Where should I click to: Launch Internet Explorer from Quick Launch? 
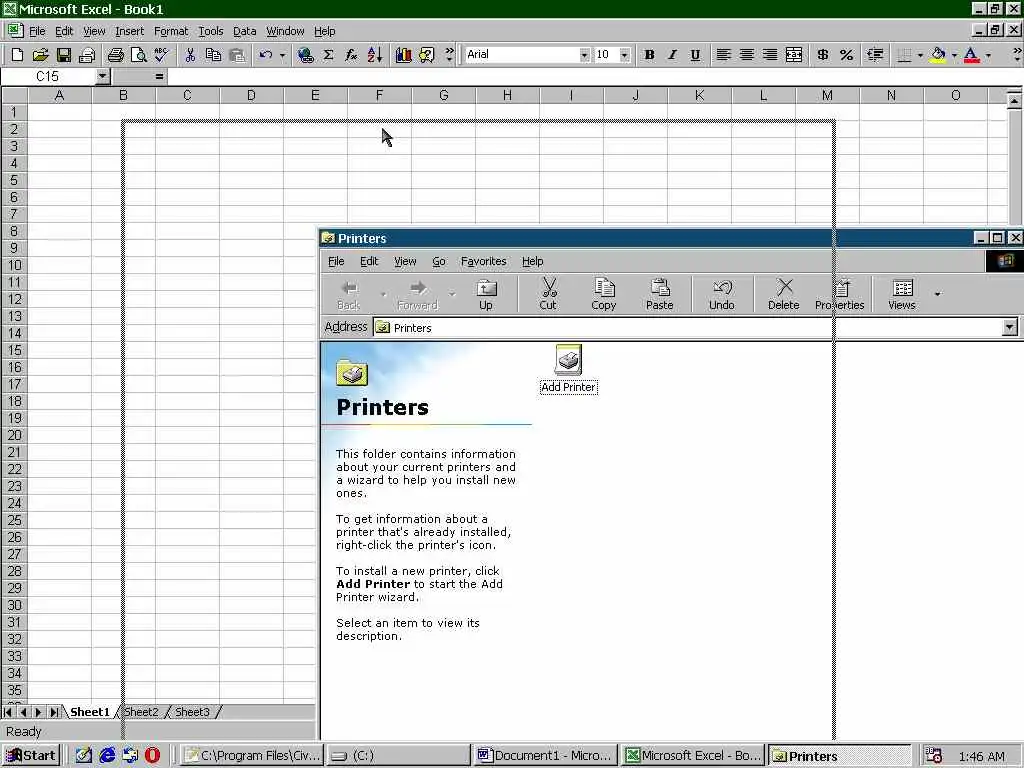(x=107, y=756)
